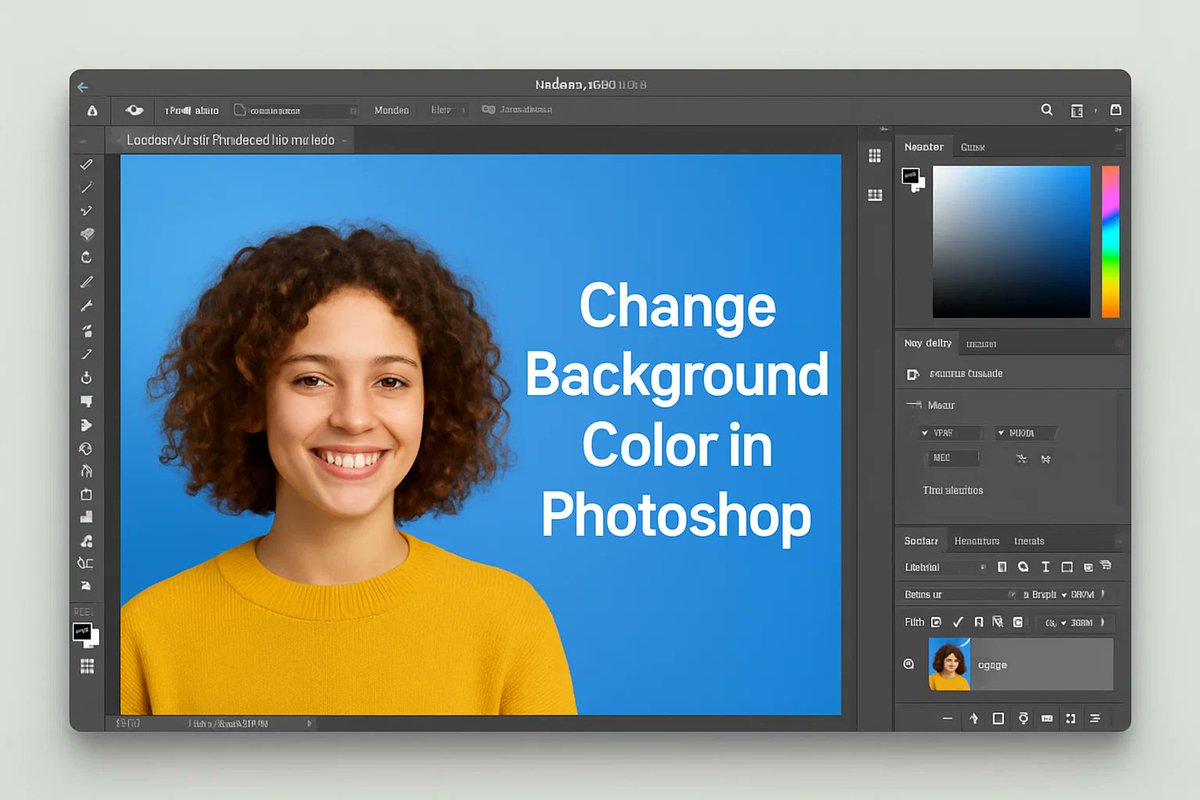1200x800 pixels.
Task: Click the 'MEC' input field in properties
Action: 953,458
